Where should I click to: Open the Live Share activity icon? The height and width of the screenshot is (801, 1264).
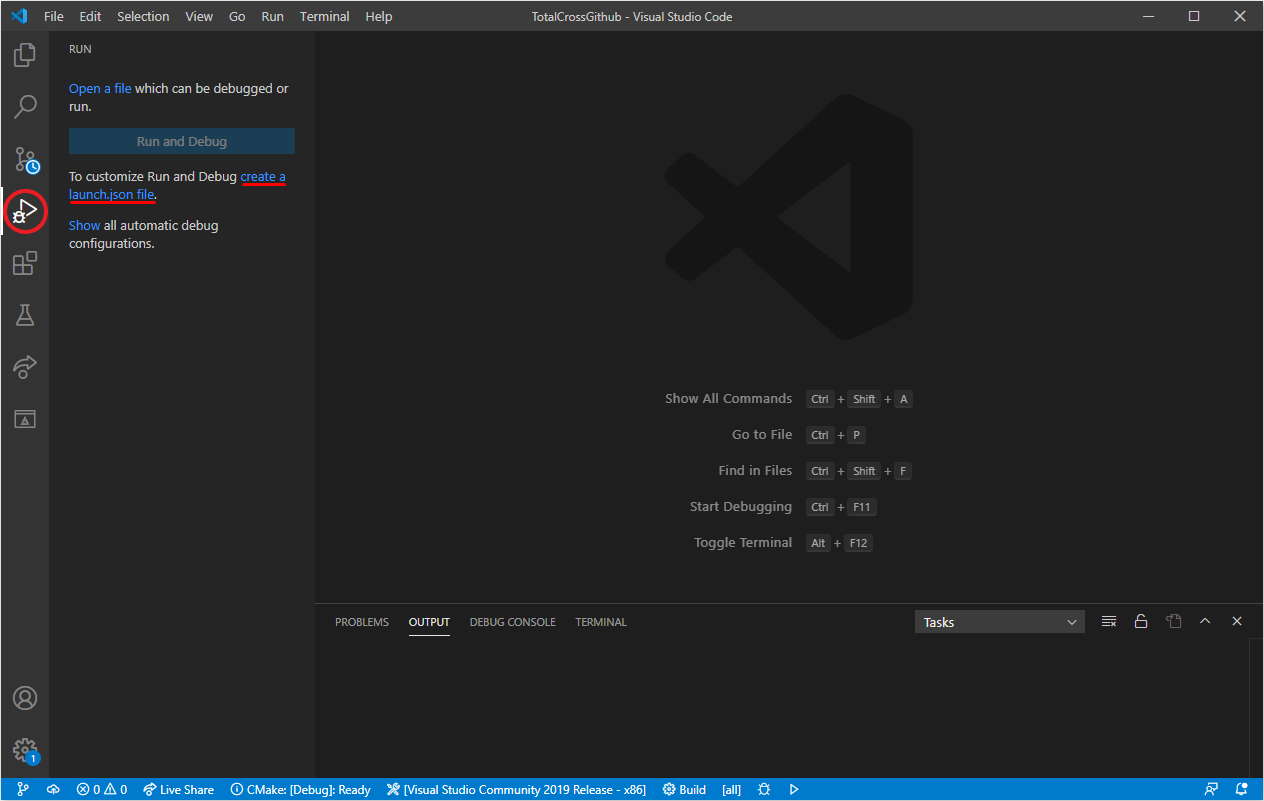pos(25,367)
